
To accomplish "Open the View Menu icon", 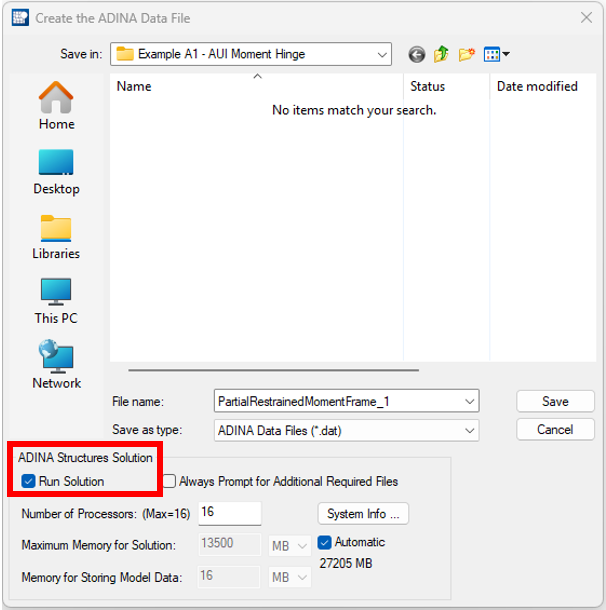I will pos(492,54).
